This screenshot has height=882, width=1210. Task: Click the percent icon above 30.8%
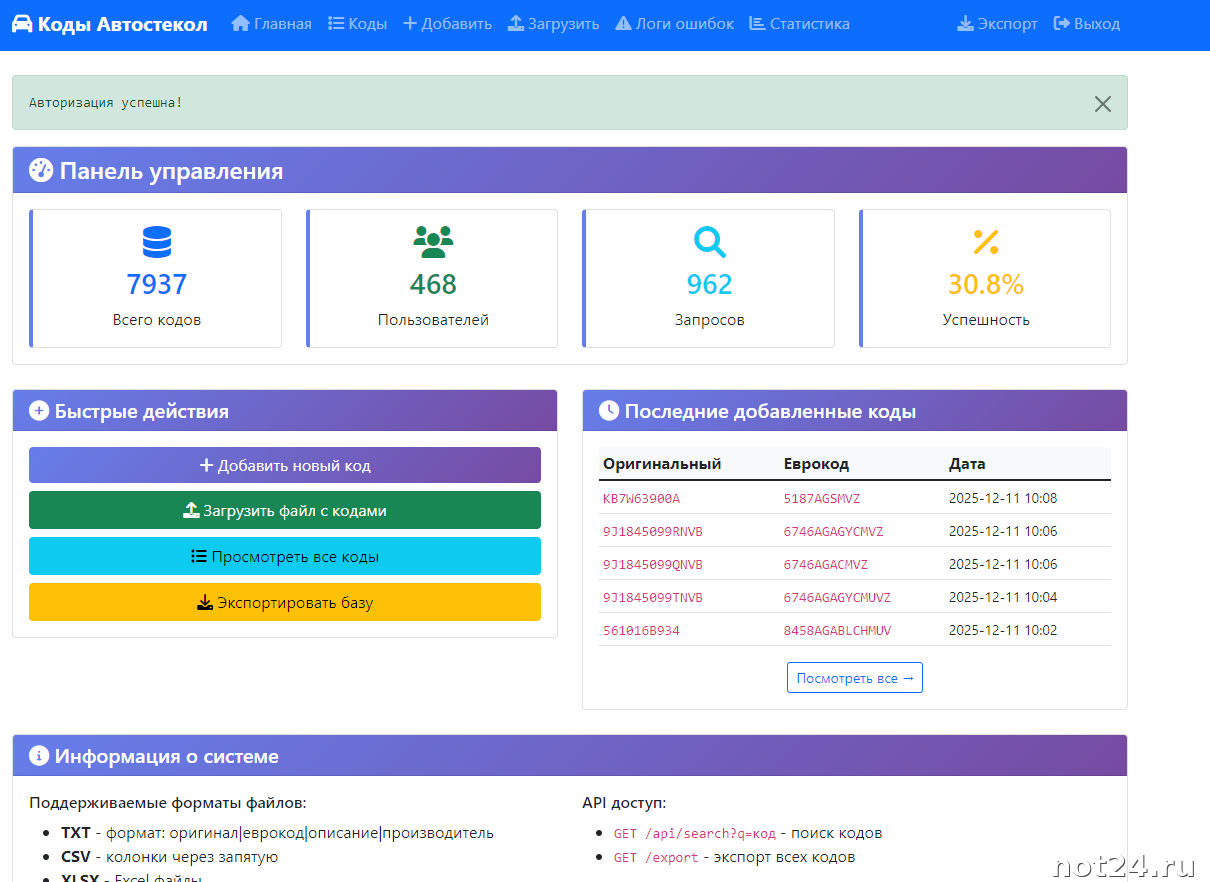[x=986, y=242]
